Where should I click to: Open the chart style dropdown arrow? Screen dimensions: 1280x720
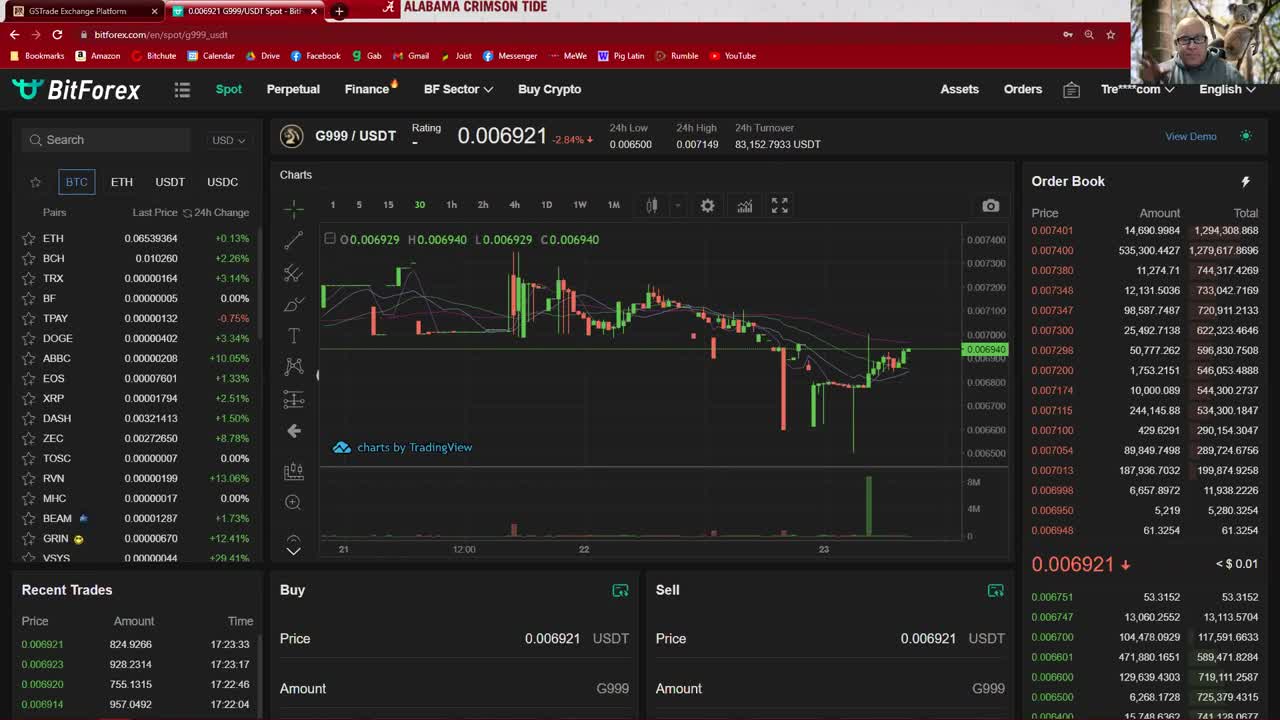677,205
